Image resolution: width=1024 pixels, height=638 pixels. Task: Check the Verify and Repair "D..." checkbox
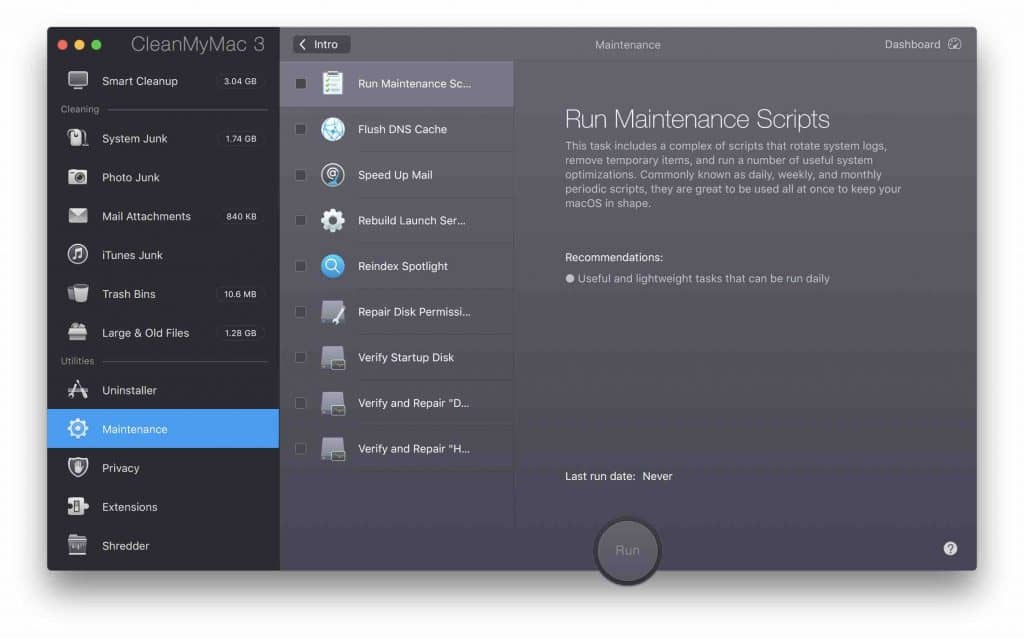coord(300,403)
